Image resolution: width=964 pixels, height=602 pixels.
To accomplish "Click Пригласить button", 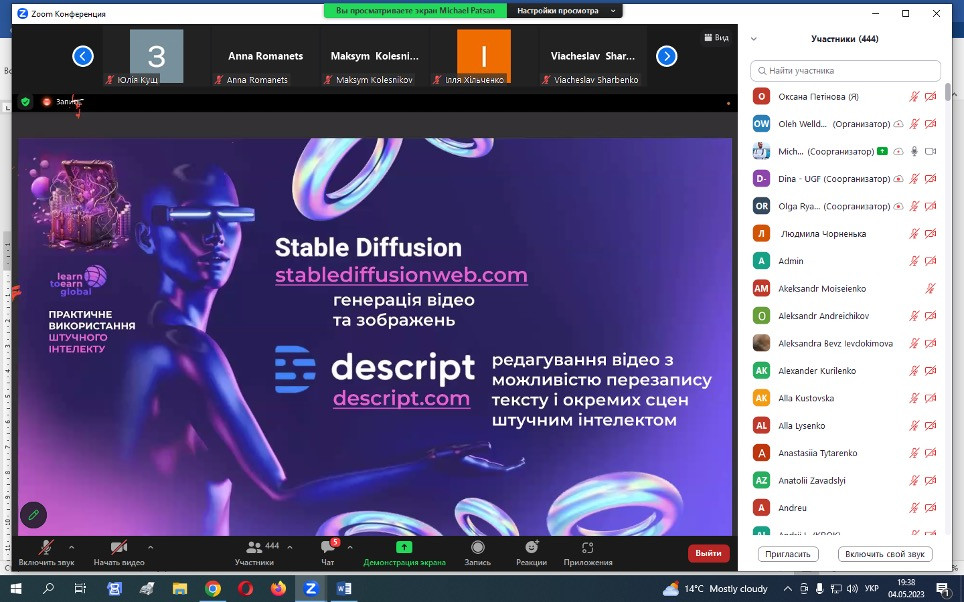I will pos(788,554).
